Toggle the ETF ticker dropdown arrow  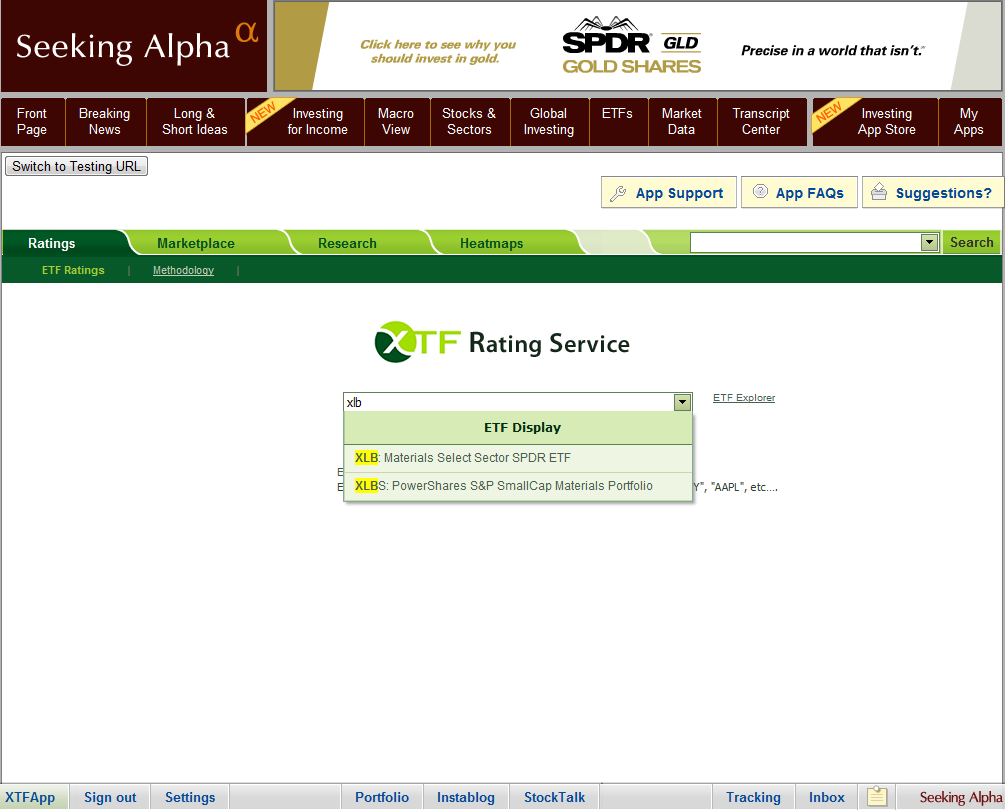(683, 402)
